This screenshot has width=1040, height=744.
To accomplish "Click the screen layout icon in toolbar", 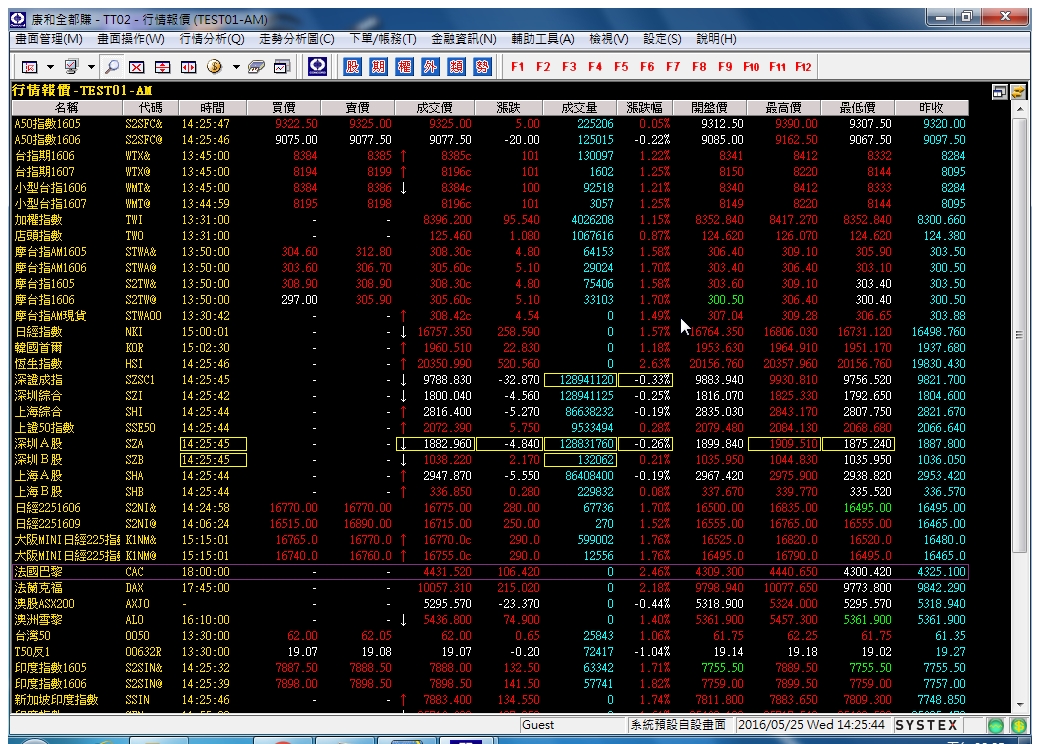I will [x=29, y=67].
